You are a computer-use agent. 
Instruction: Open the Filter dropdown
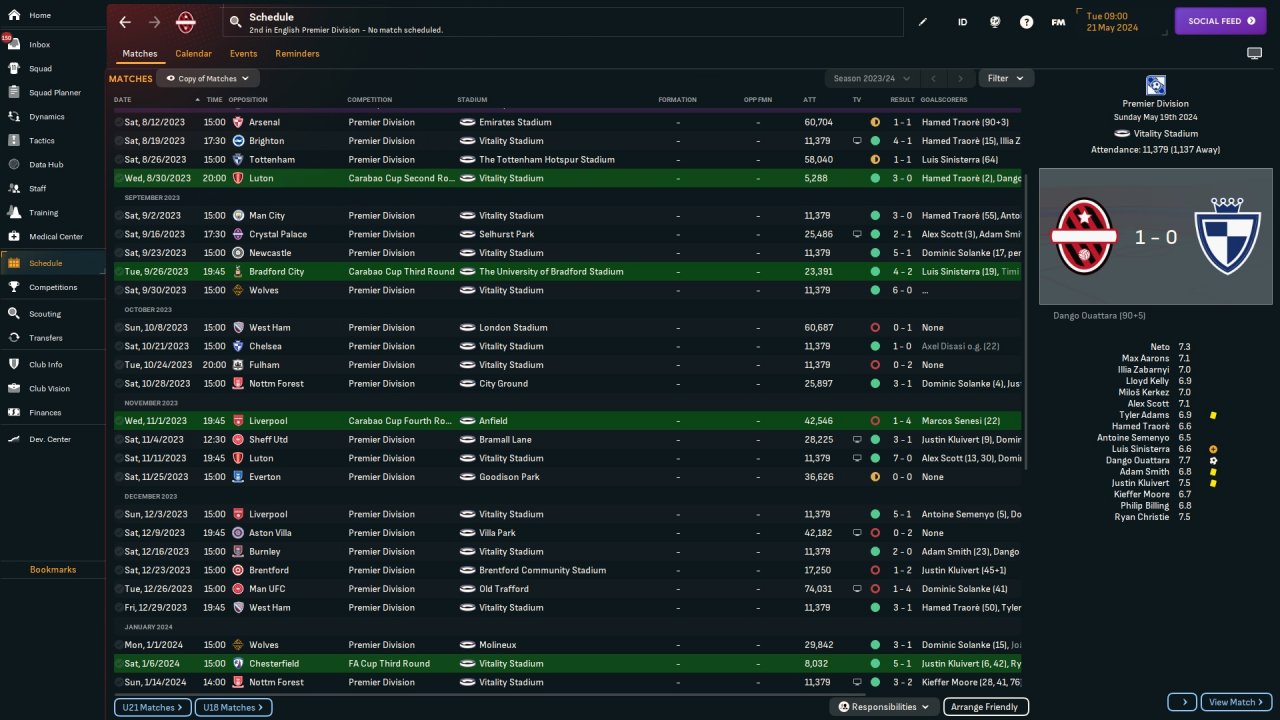(x=1006, y=78)
